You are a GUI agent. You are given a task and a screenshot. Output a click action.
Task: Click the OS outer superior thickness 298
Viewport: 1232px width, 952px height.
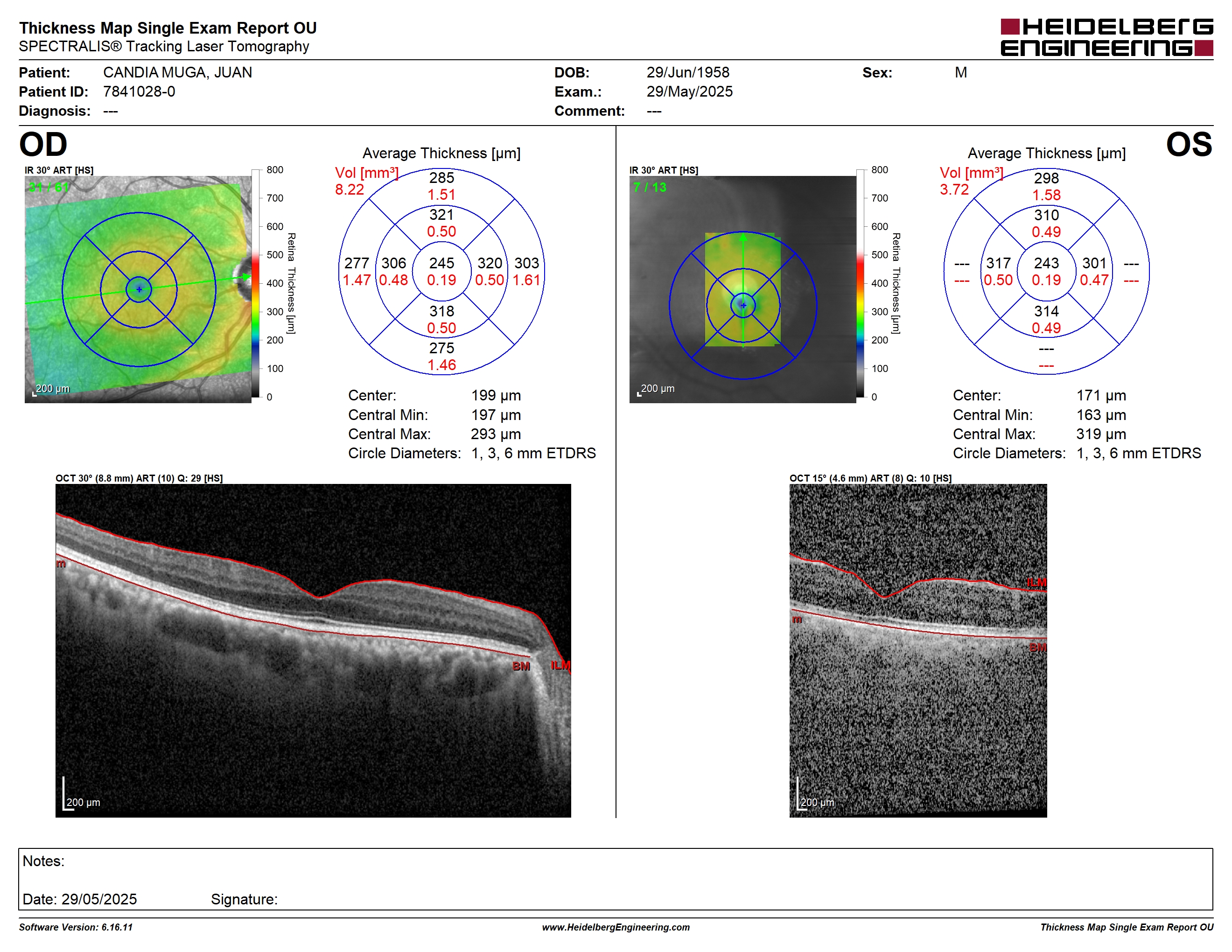[x=1046, y=178]
